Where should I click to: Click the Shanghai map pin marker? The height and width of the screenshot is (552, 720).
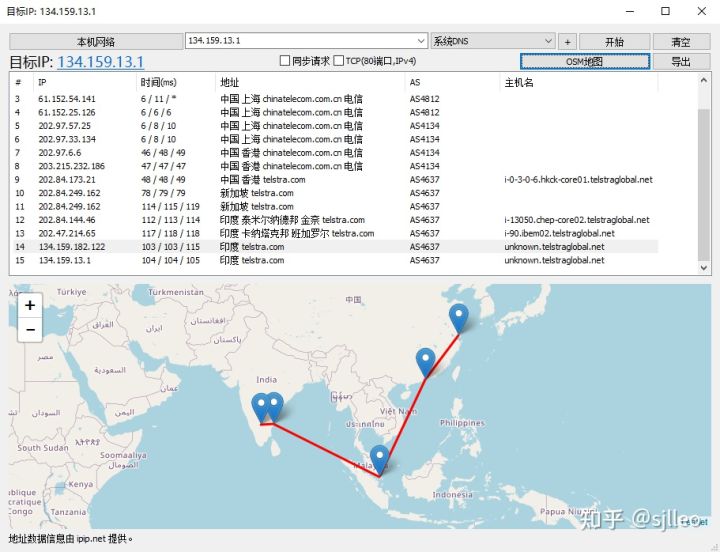(458, 319)
